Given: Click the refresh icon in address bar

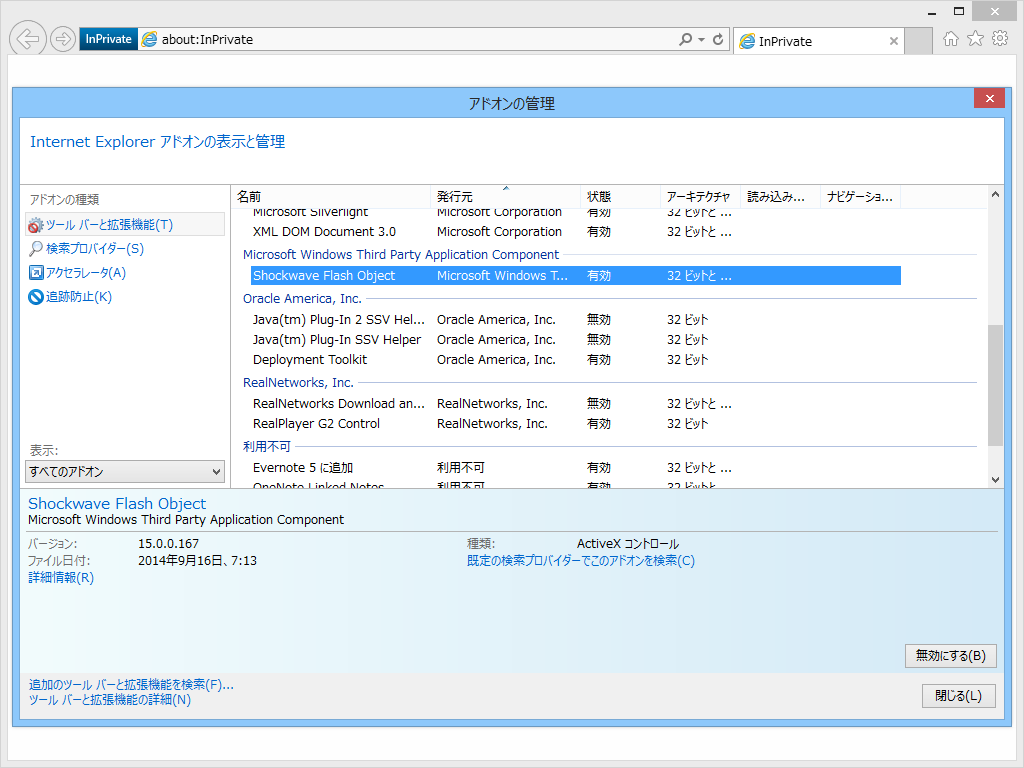Looking at the screenshot, I should (x=717, y=38).
